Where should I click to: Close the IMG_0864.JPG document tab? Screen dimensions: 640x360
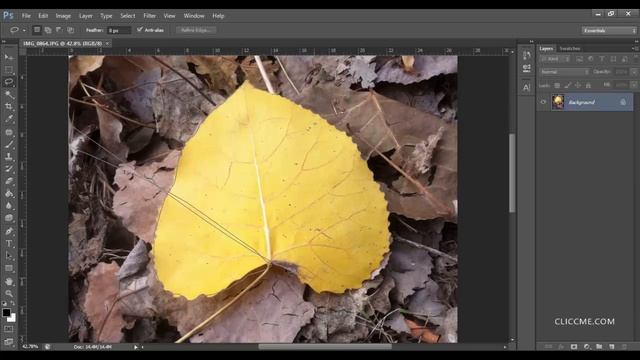[108, 43]
